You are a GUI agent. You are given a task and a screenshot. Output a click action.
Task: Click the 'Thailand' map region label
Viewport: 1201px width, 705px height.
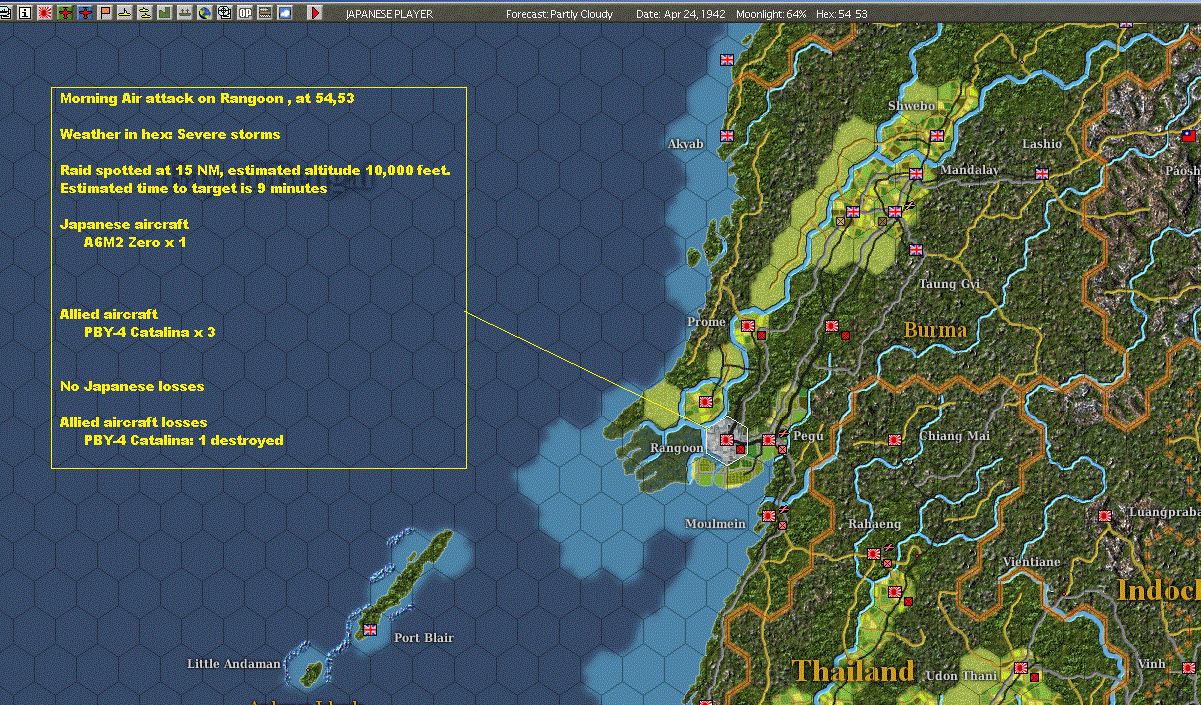853,671
